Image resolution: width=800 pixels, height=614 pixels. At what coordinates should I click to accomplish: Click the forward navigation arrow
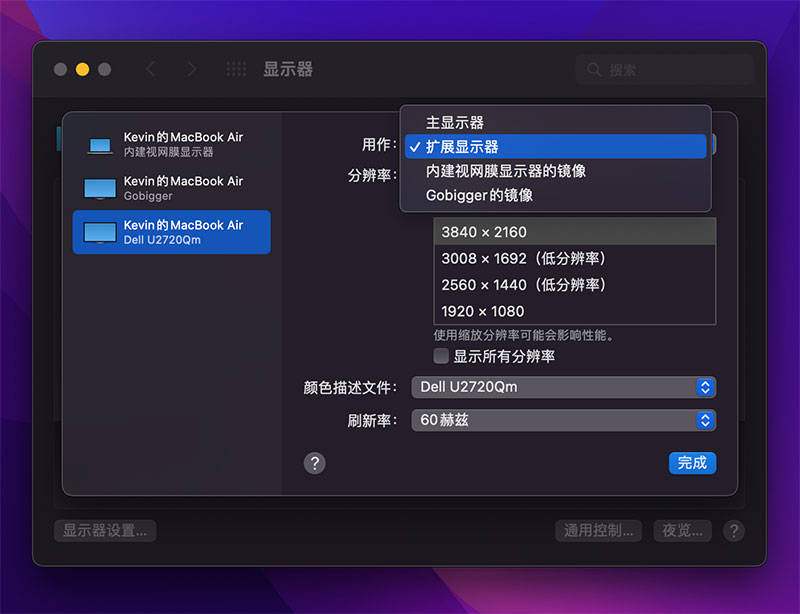[190, 69]
